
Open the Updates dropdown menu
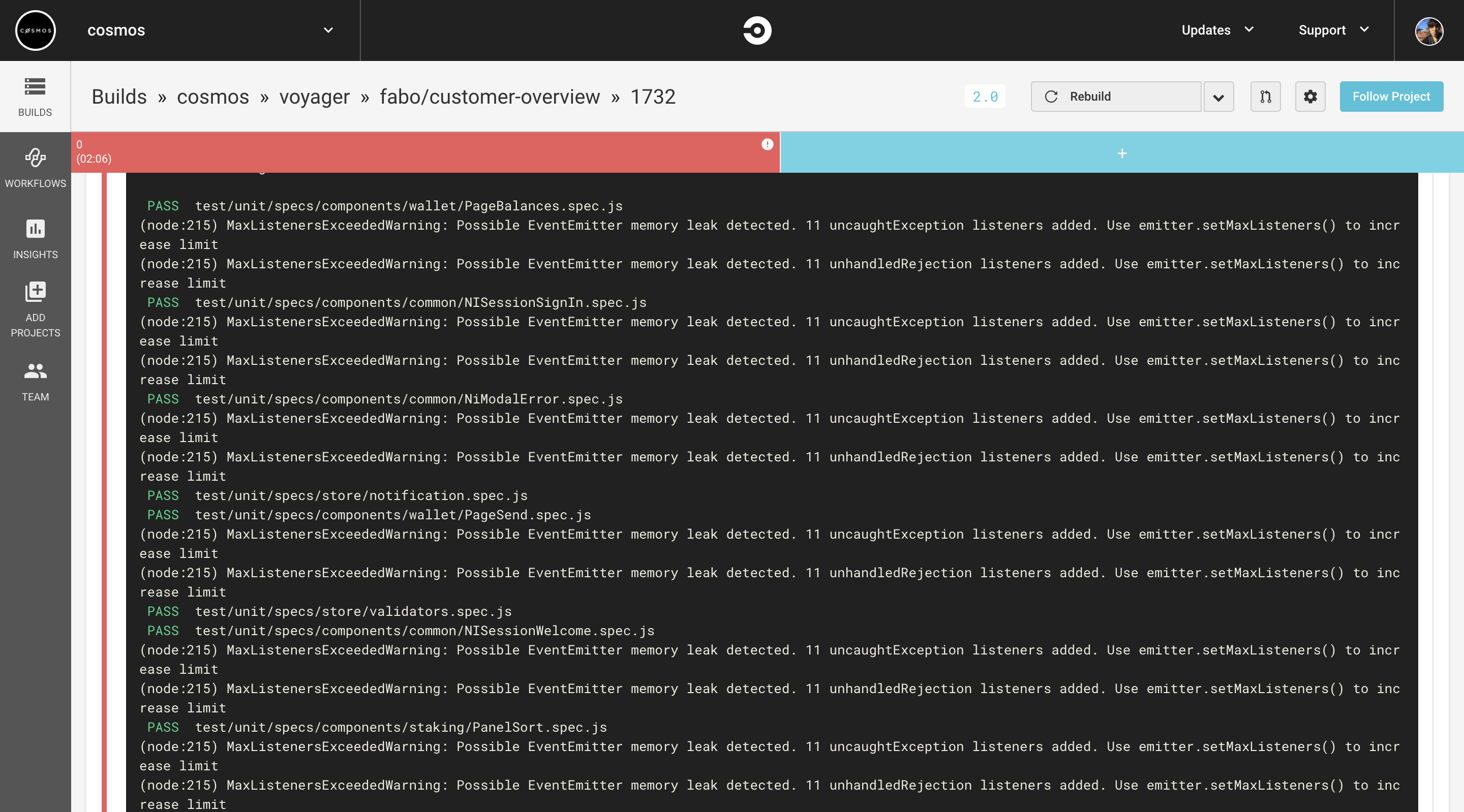(1217, 30)
